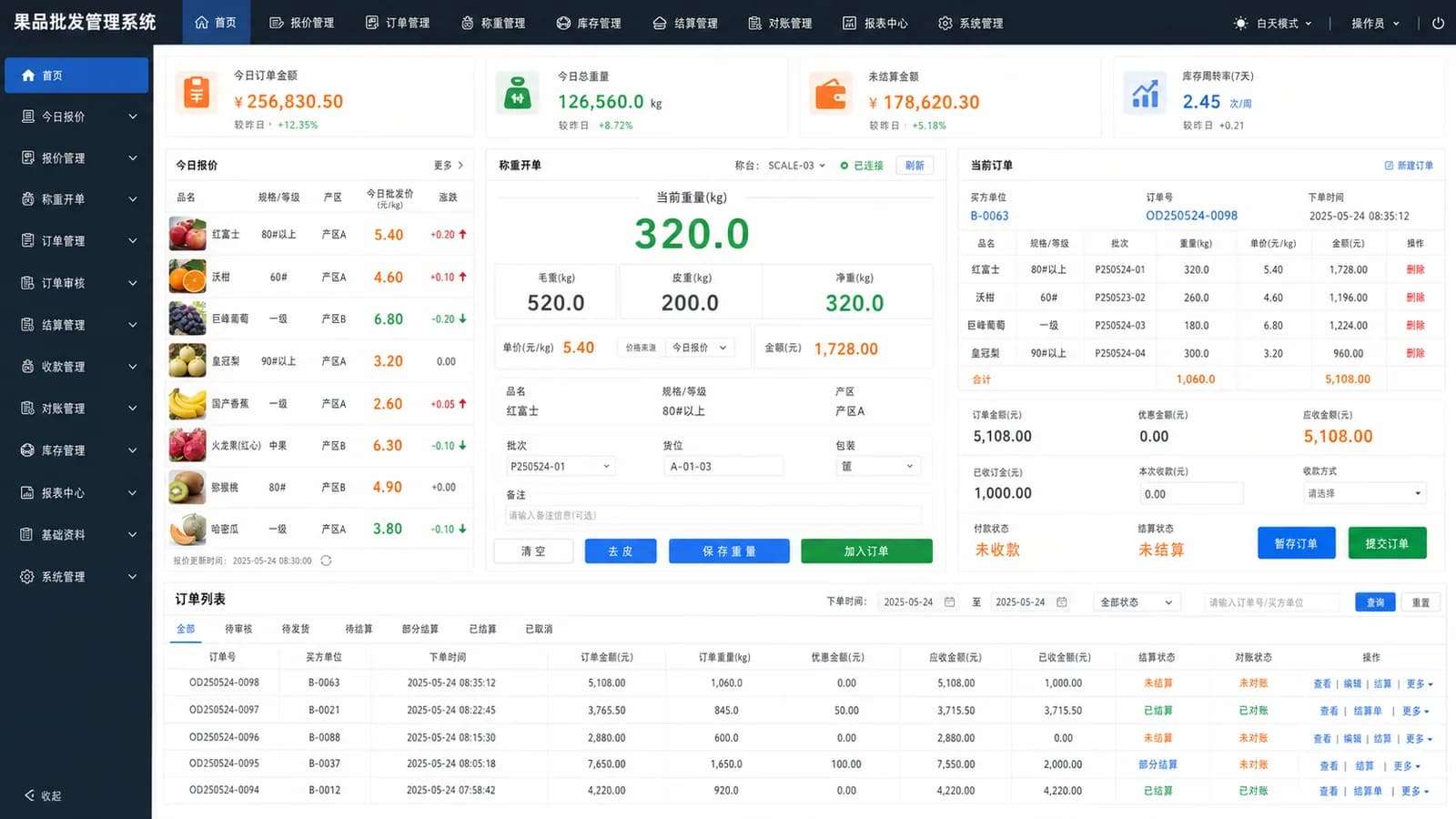
Task: Click the 巨峰葡萄 grape thumbnail
Action: click(187, 318)
